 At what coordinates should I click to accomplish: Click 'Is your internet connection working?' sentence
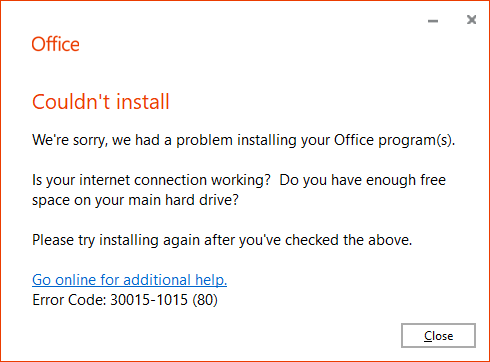151,180
